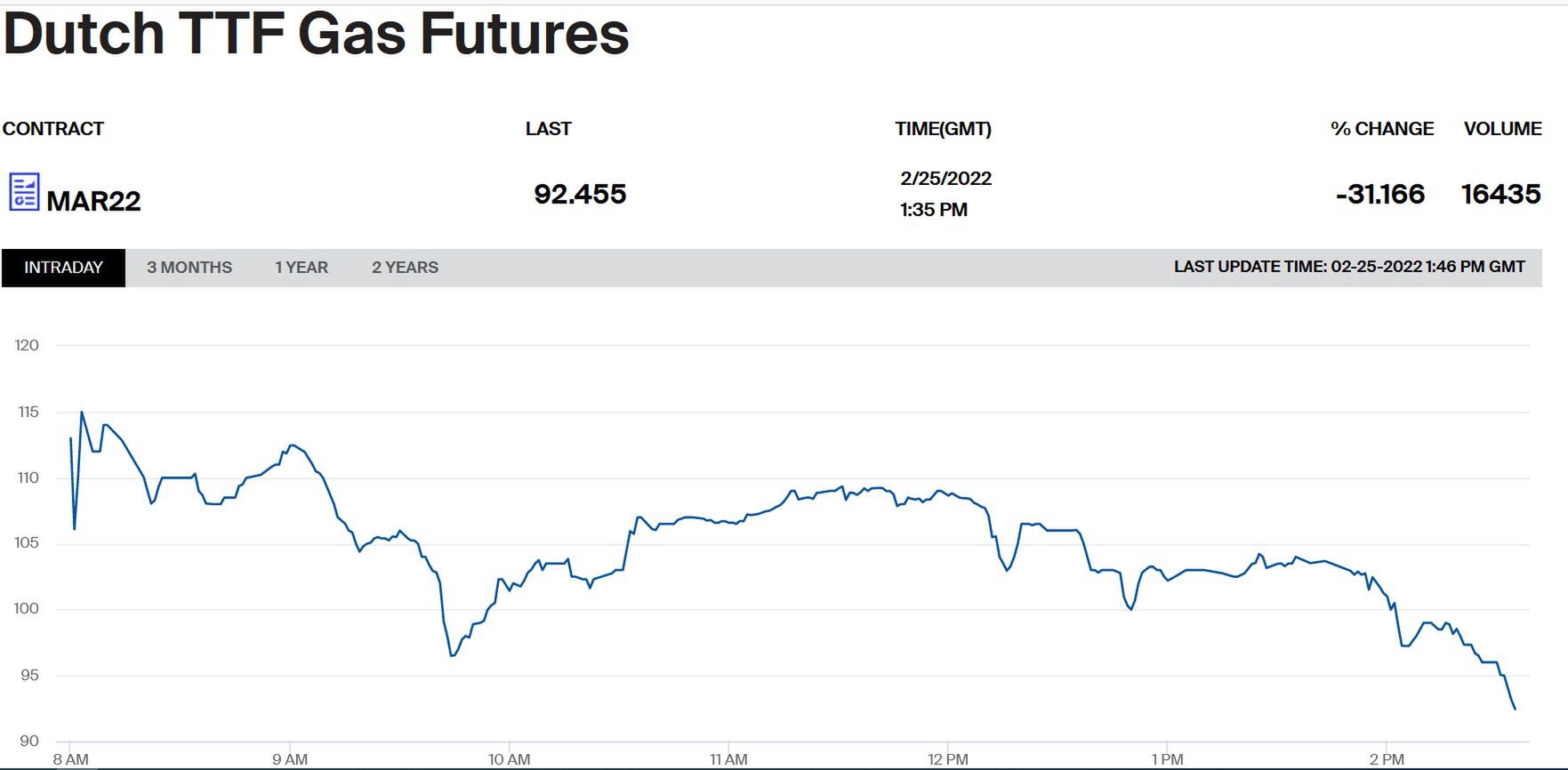Click the VOLUME column header

[1502, 129]
